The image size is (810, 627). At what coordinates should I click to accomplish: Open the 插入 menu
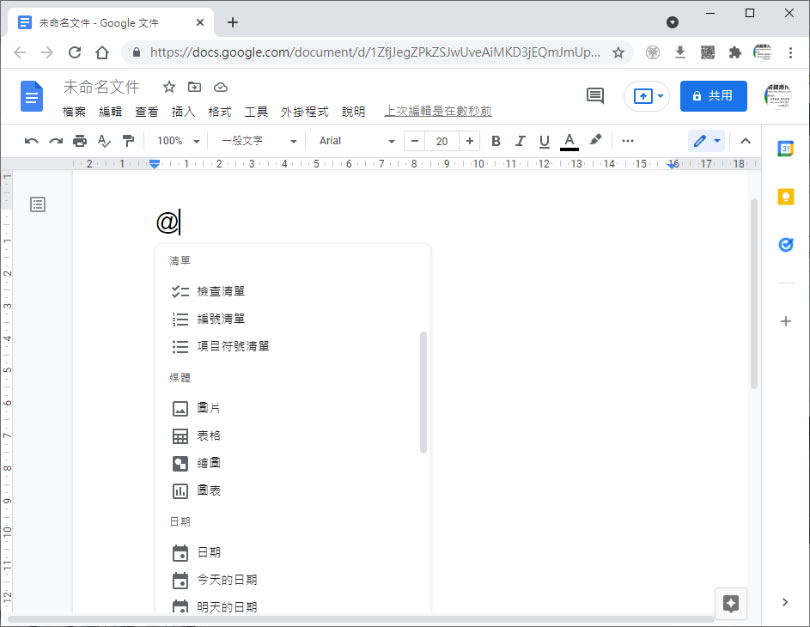point(183,112)
